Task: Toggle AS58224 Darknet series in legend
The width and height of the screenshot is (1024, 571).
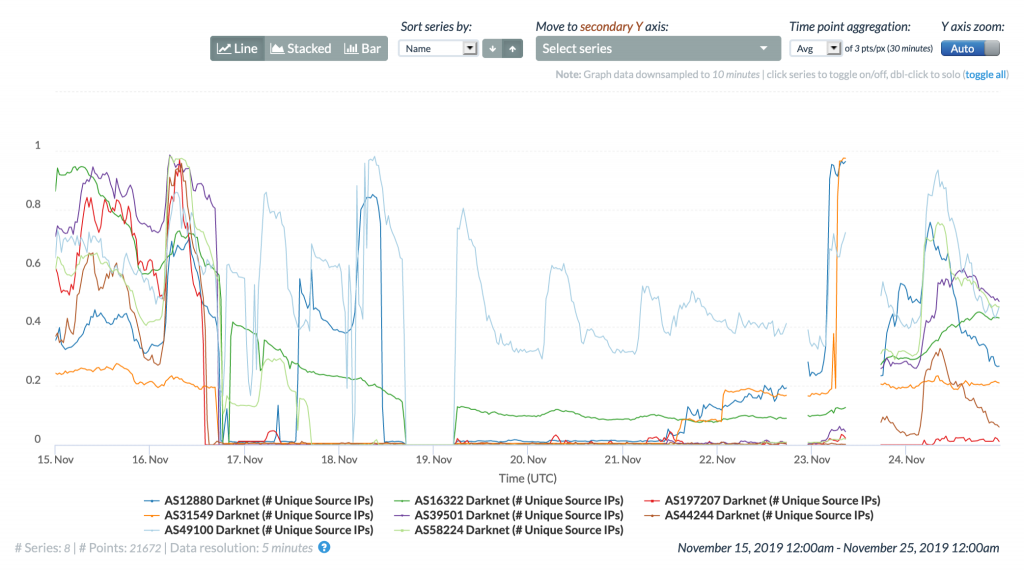Action: click(509, 530)
